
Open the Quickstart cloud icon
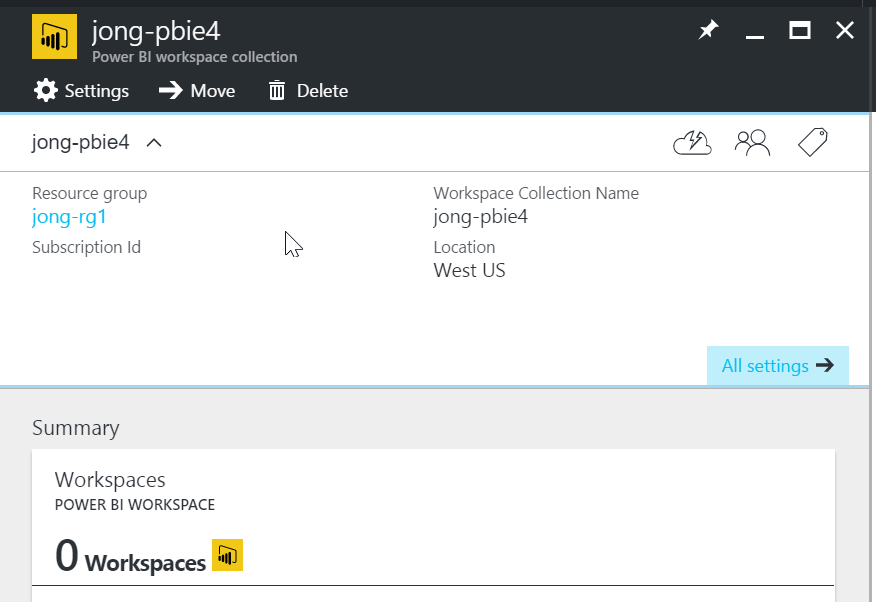pos(692,142)
